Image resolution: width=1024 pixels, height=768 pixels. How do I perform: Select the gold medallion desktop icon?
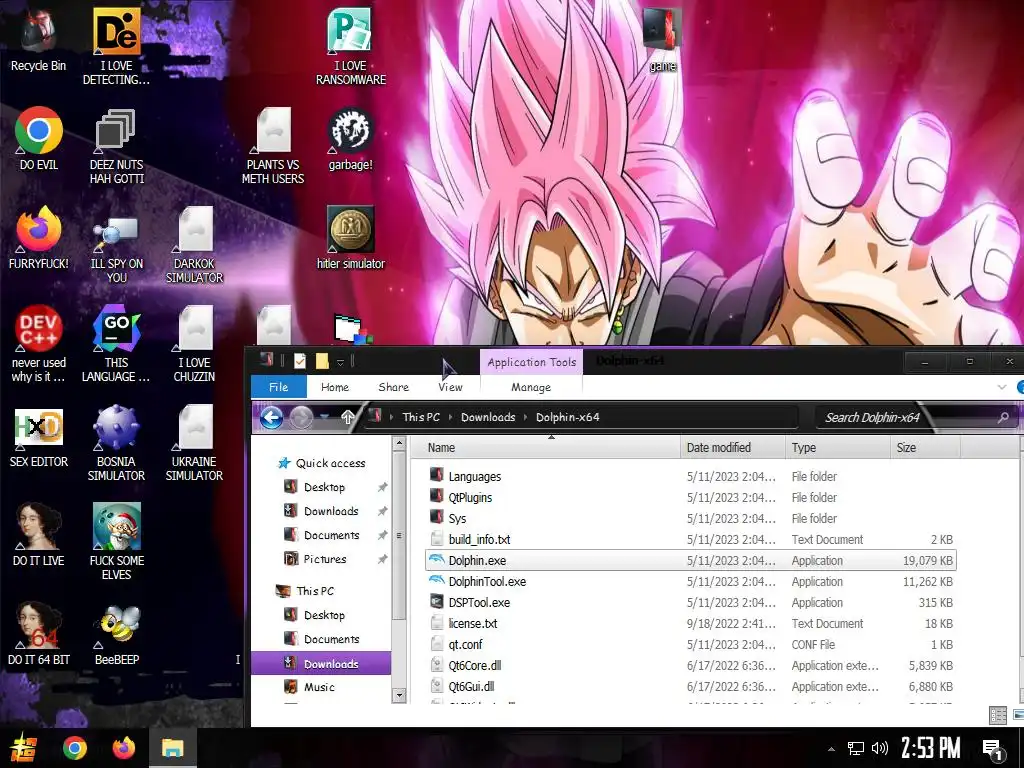(x=350, y=229)
